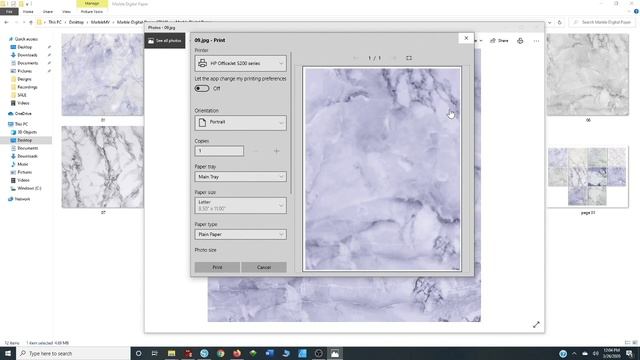Click the taskbar search box
Screen dimensions: 640x360
tap(73, 353)
